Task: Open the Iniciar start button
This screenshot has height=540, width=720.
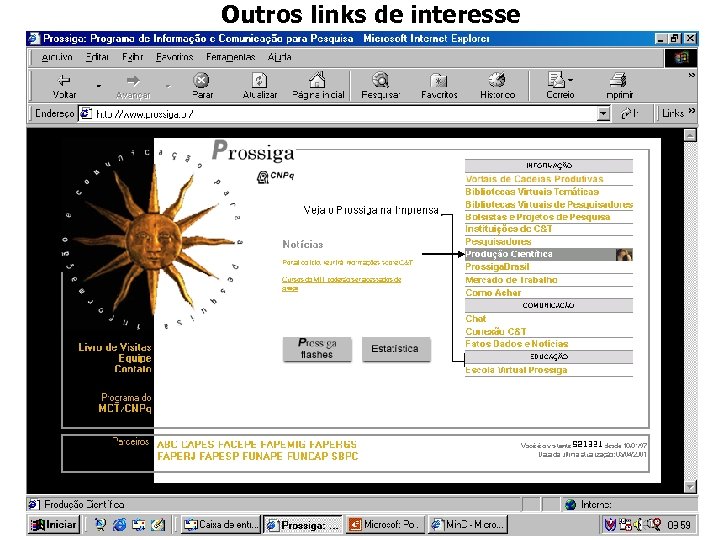Action: (x=54, y=524)
